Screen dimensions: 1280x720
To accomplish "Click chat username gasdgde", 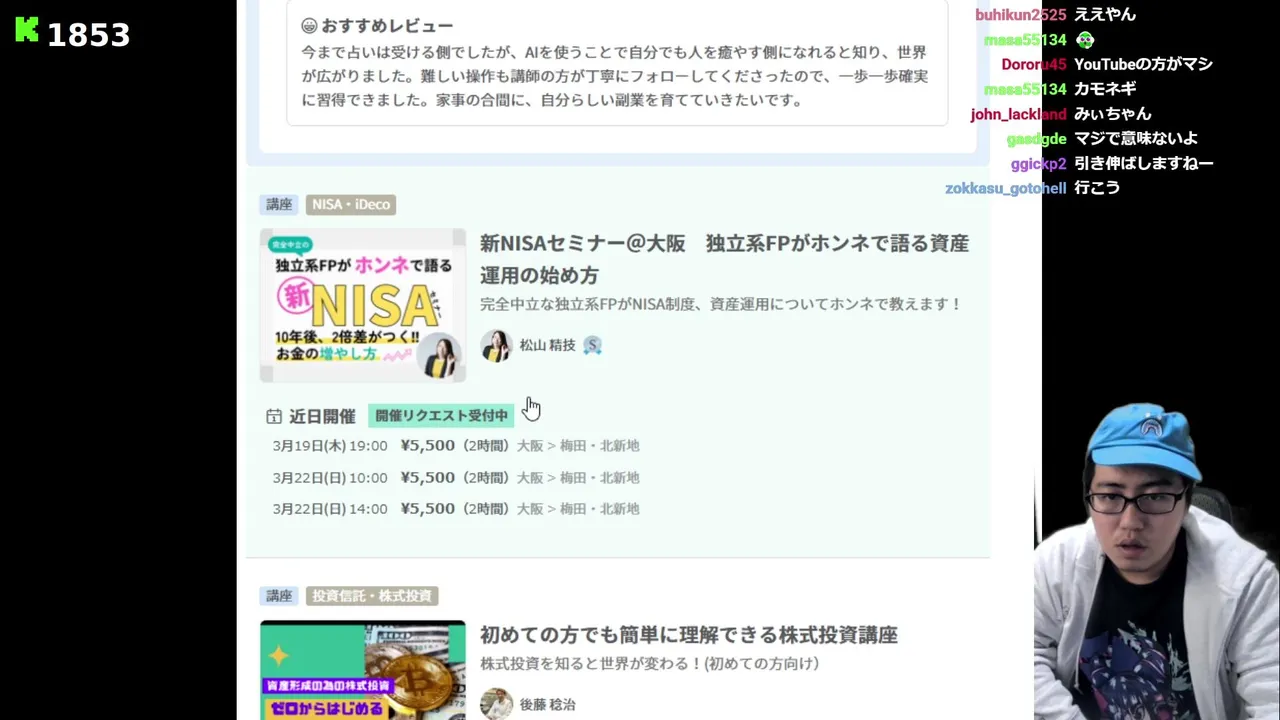I will click(1036, 139).
